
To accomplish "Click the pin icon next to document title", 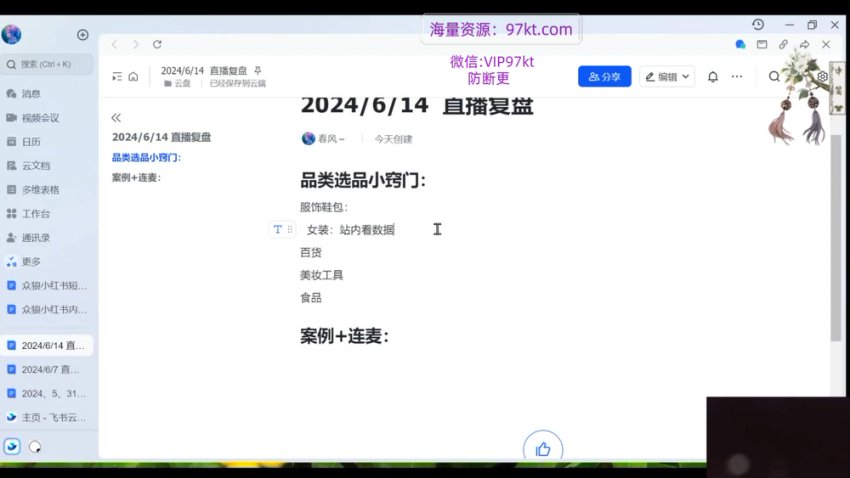I will coord(258,71).
